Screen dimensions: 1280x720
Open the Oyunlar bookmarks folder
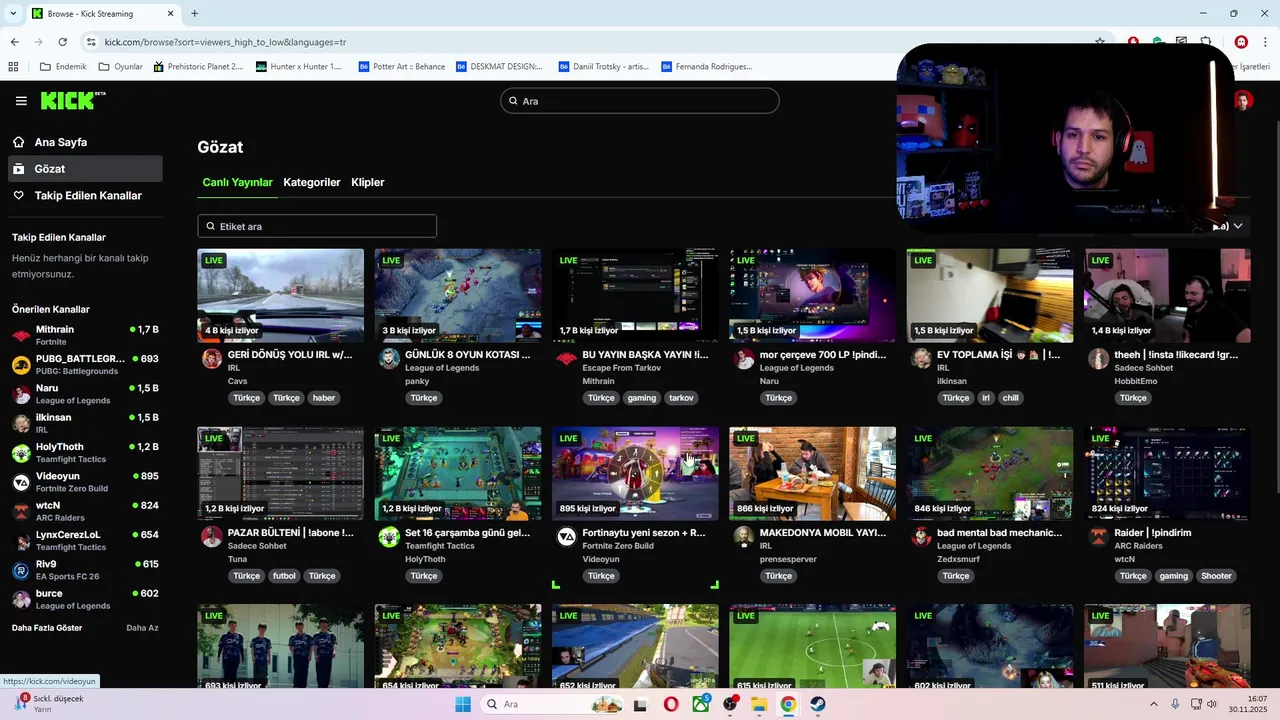point(121,67)
